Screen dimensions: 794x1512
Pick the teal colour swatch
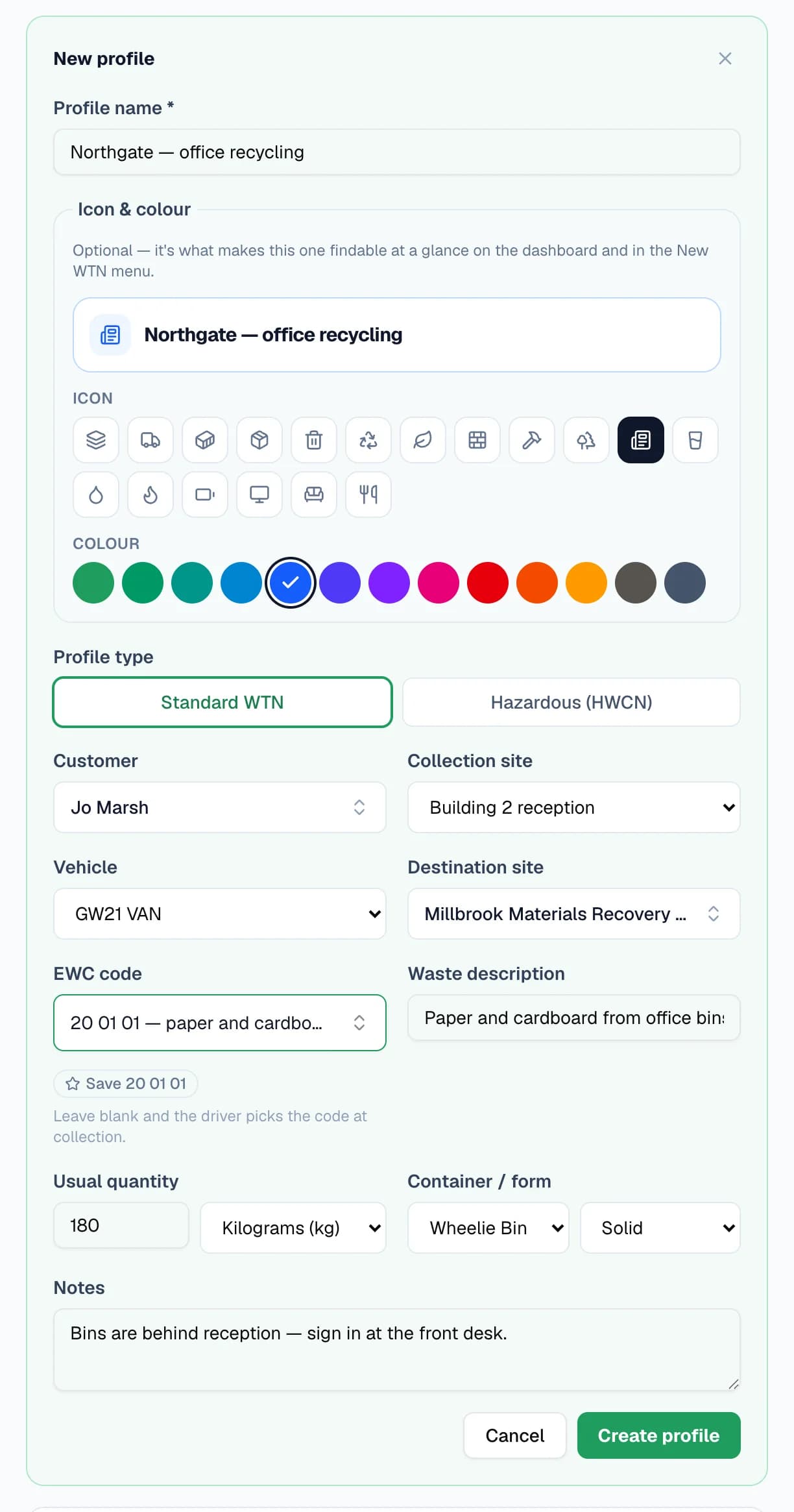[x=192, y=583]
